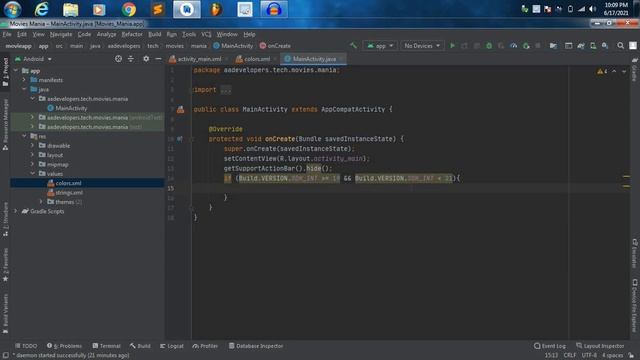Open the File menu

click(7, 34)
